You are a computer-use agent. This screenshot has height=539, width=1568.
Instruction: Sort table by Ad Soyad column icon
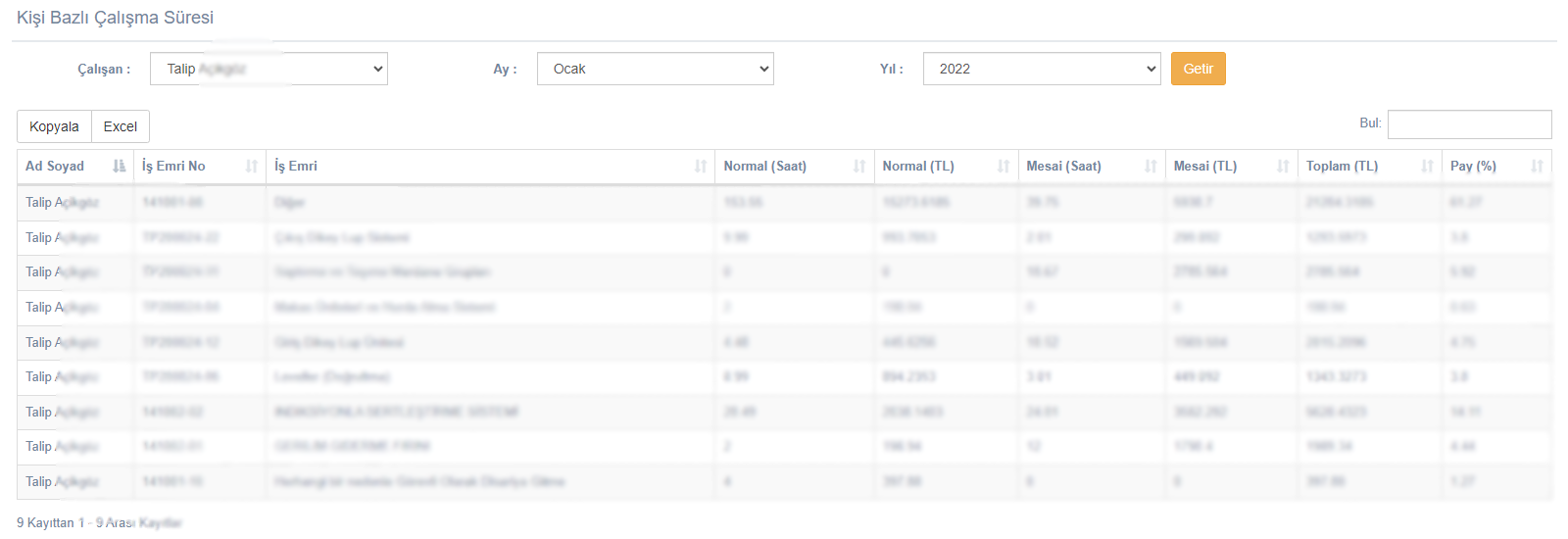[120, 167]
